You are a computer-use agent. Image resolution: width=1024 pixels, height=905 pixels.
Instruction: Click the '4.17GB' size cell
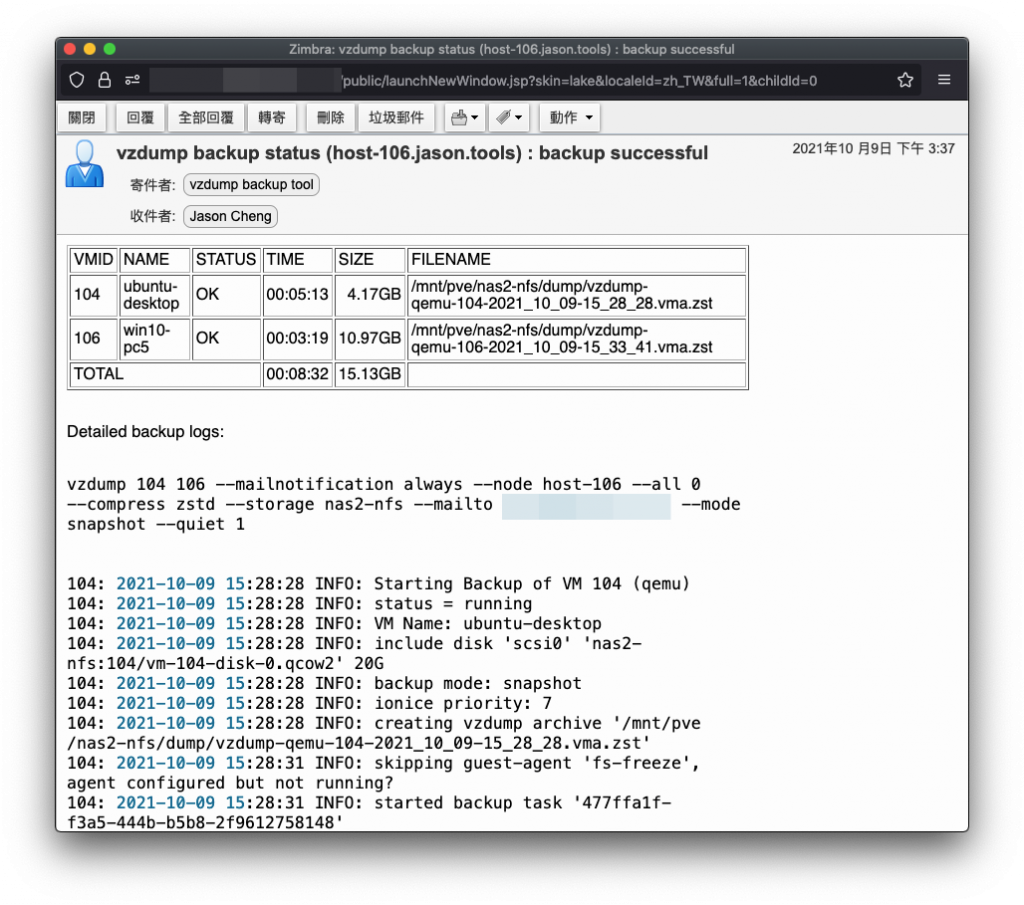pos(370,294)
